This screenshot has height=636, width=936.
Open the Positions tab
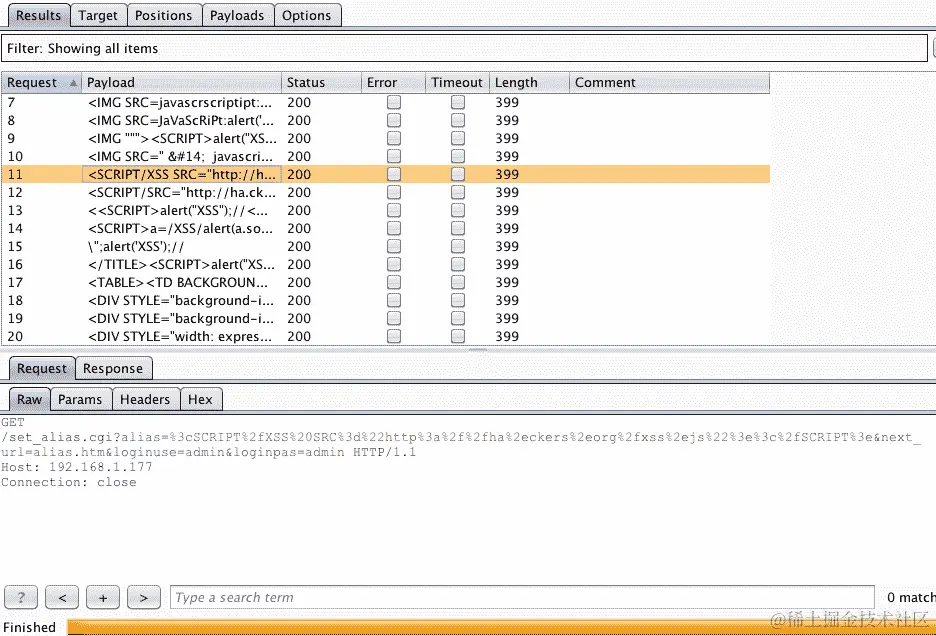pos(164,16)
